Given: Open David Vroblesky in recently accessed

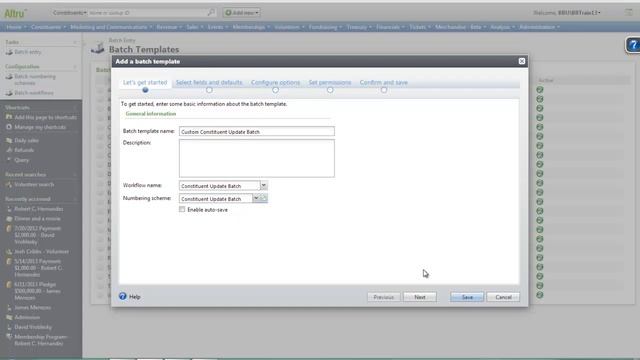Looking at the screenshot, I should pyautogui.click(x=33, y=327).
